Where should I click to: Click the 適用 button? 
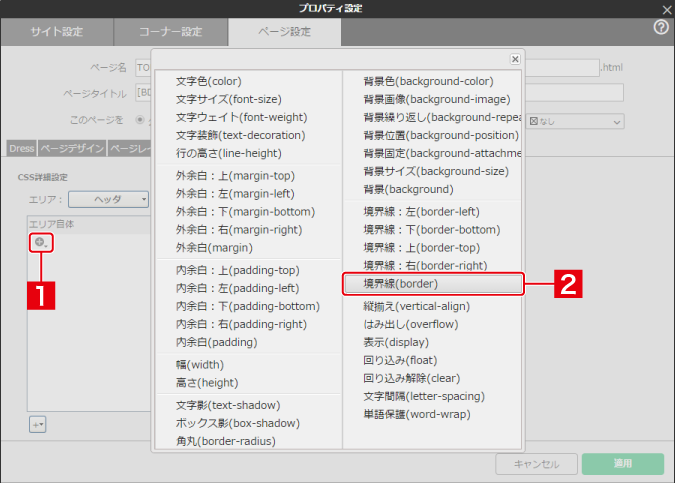622,464
